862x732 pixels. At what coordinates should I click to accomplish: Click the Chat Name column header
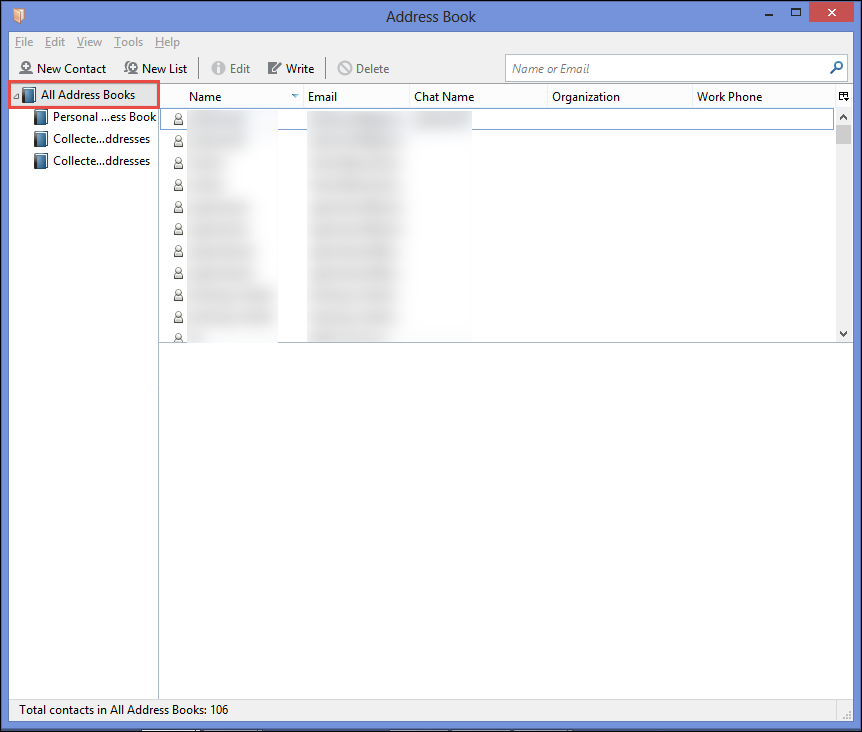pyautogui.click(x=478, y=97)
